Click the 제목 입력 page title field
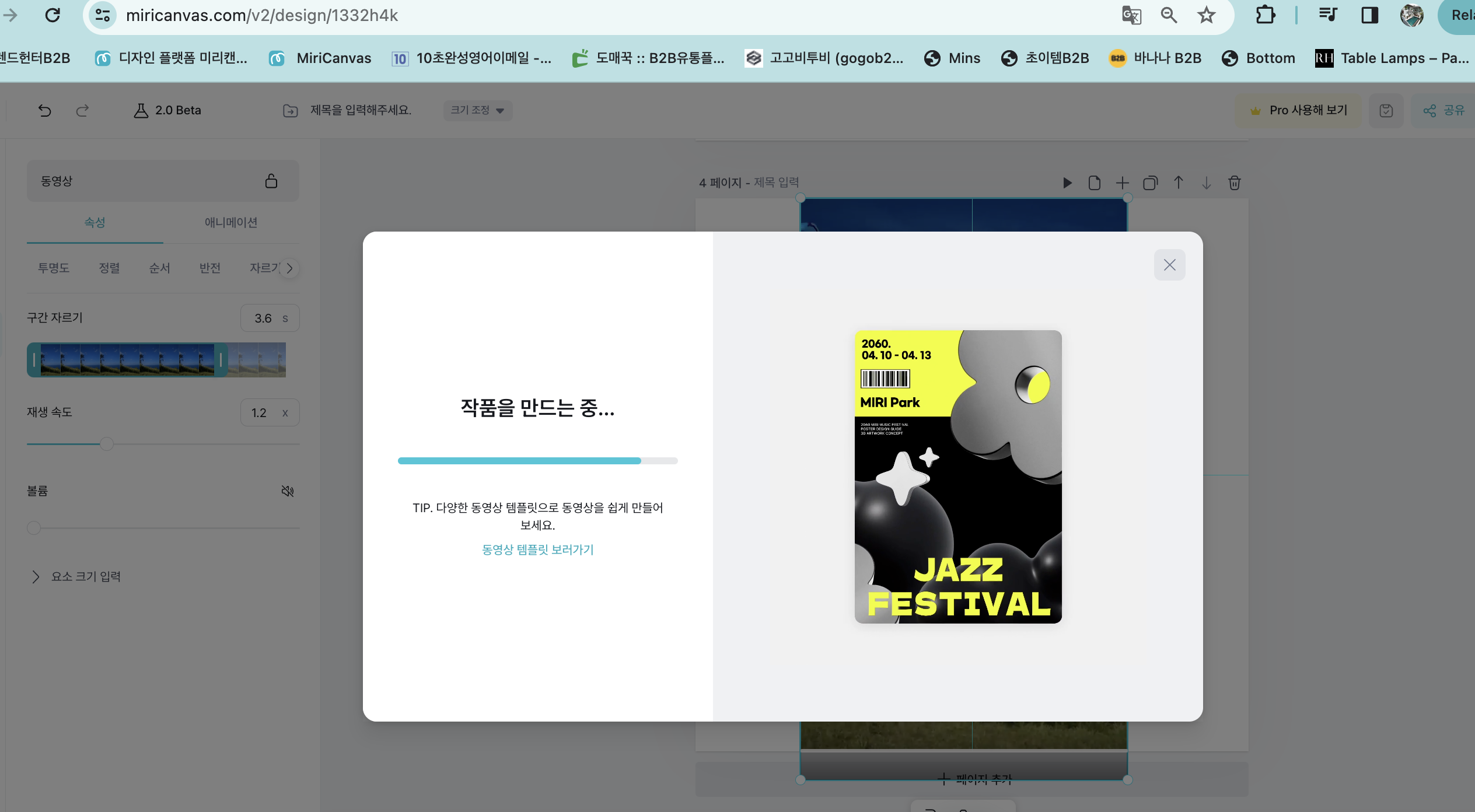The width and height of the screenshot is (1475, 812). (777, 183)
